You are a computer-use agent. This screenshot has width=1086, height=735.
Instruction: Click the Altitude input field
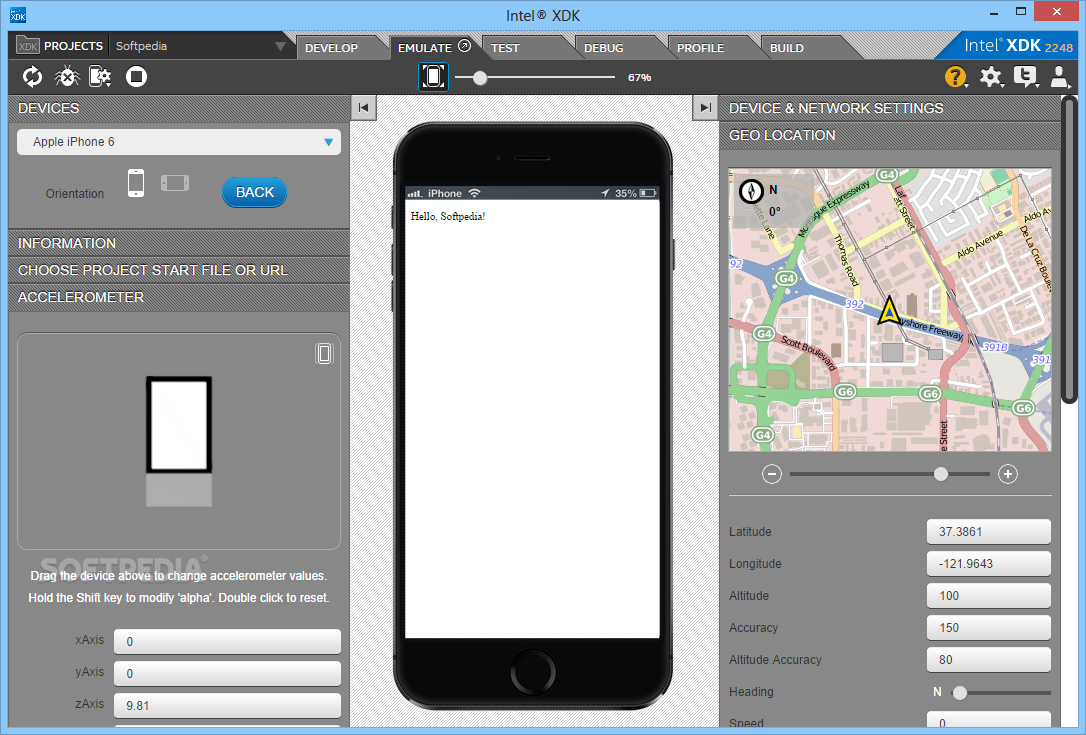point(988,595)
